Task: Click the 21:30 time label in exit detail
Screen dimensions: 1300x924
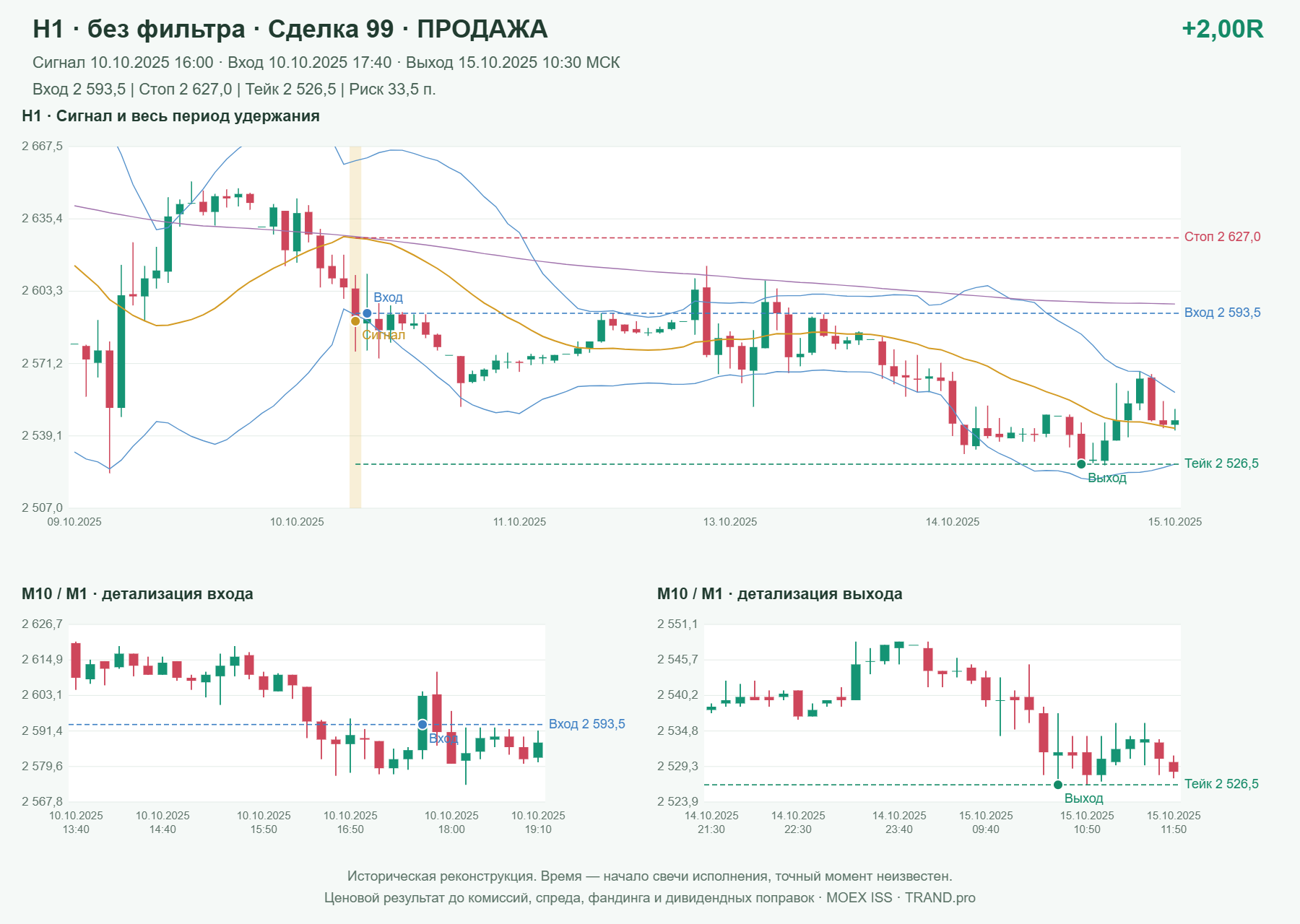Action: [x=711, y=829]
